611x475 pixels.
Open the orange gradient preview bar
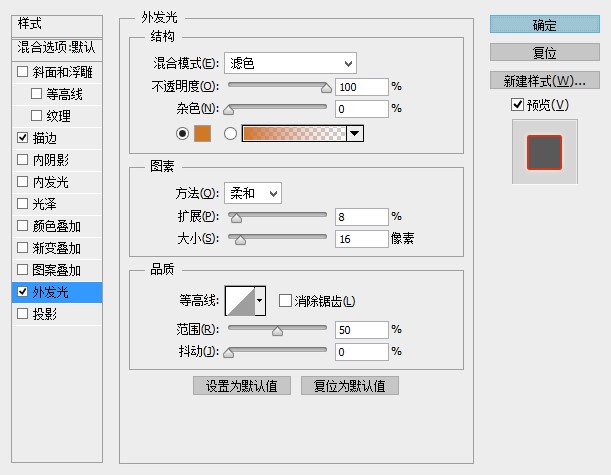(294, 134)
